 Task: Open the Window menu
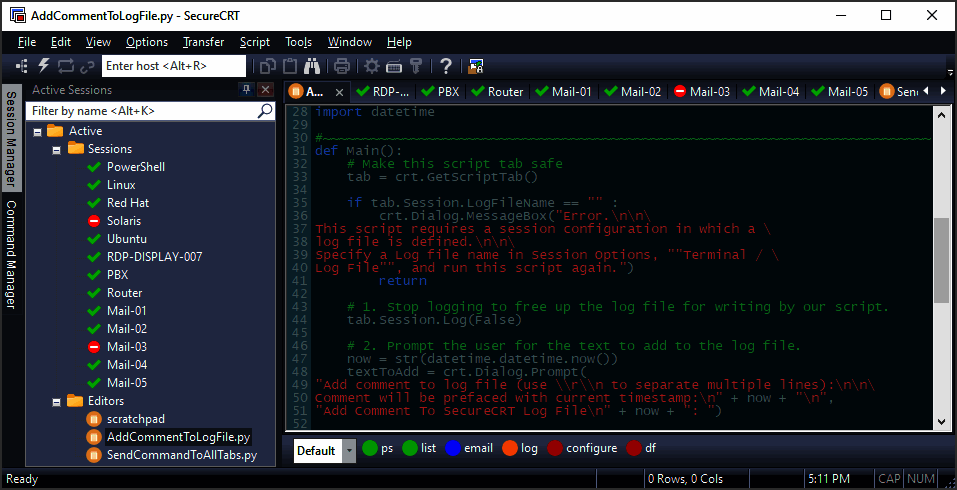pyautogui.click(x=350, y=42)
